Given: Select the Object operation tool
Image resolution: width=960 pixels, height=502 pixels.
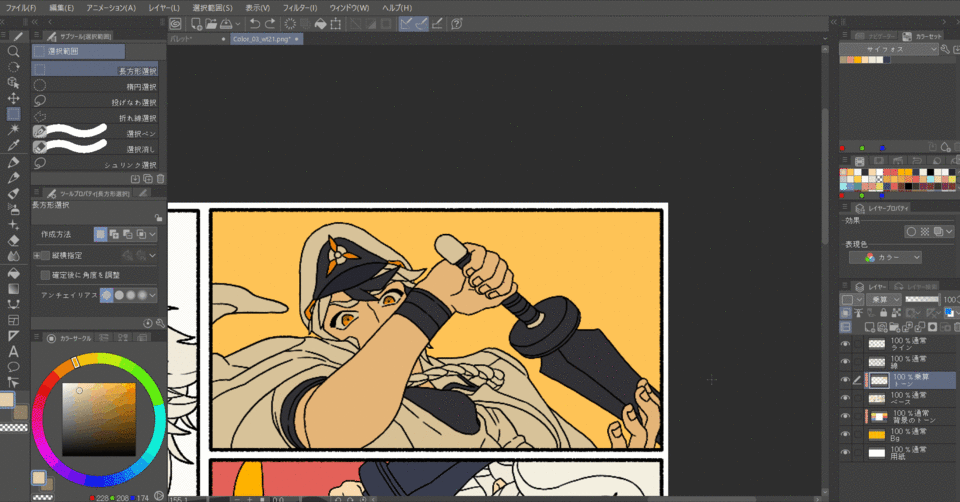Looking at the screenshot, I should pos(13,82).
